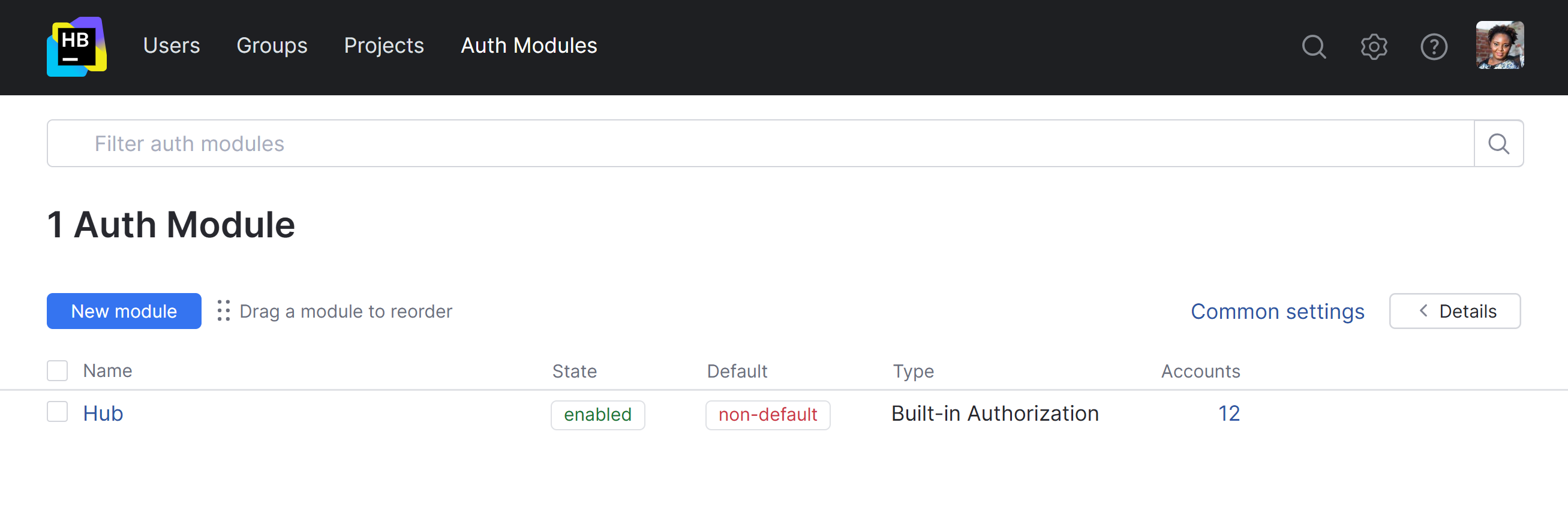
Task: Expand the Details side panel
Action: [x=1454, y=311]
